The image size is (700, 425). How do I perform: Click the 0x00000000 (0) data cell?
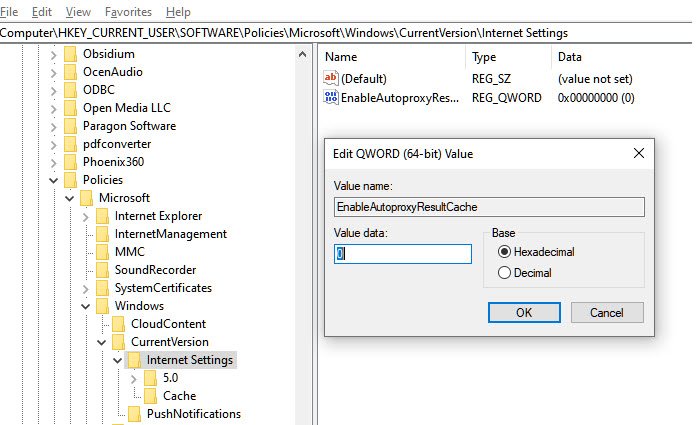[596, 98]
